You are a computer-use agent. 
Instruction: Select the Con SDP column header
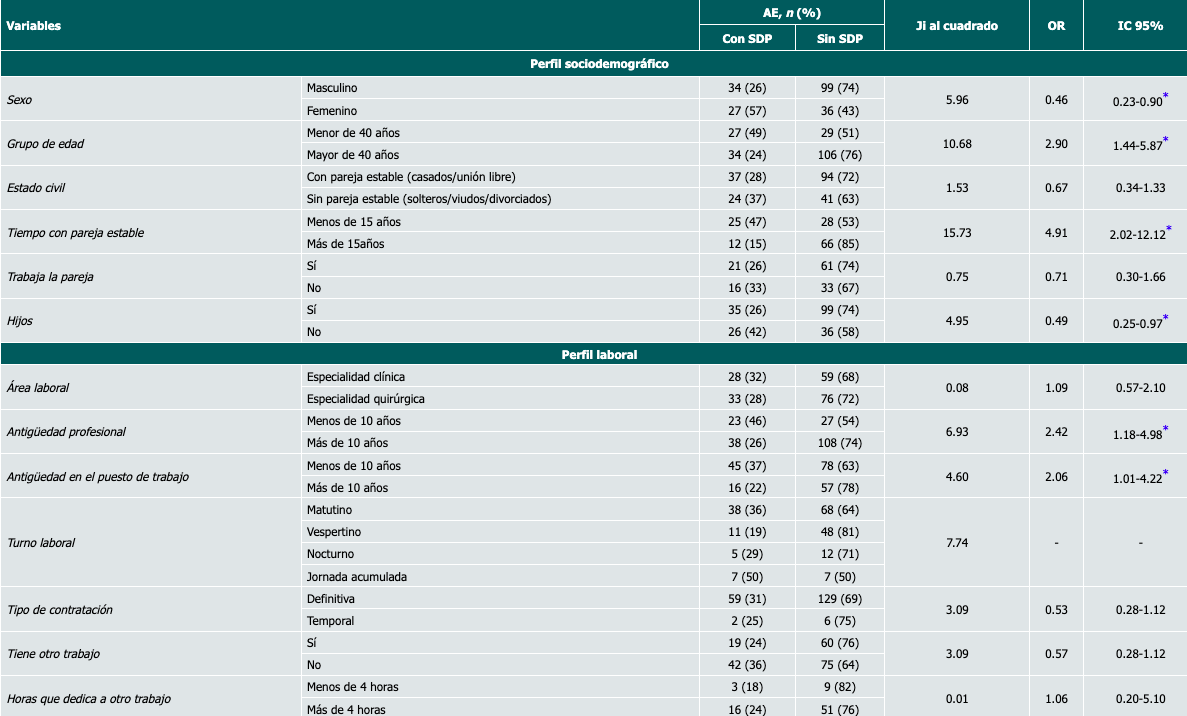[747, 39]
